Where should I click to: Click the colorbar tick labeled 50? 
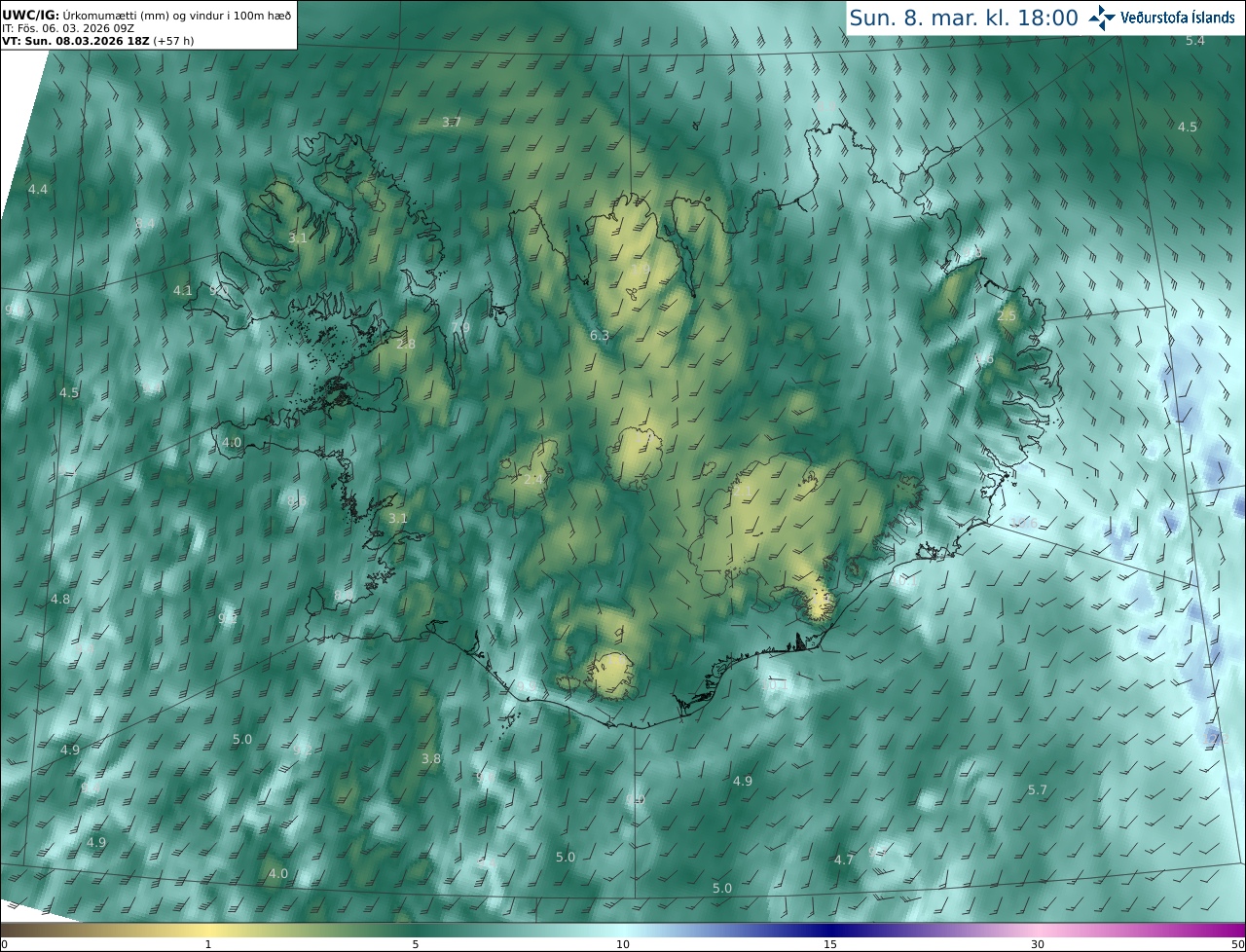(x=1238, y=944)
